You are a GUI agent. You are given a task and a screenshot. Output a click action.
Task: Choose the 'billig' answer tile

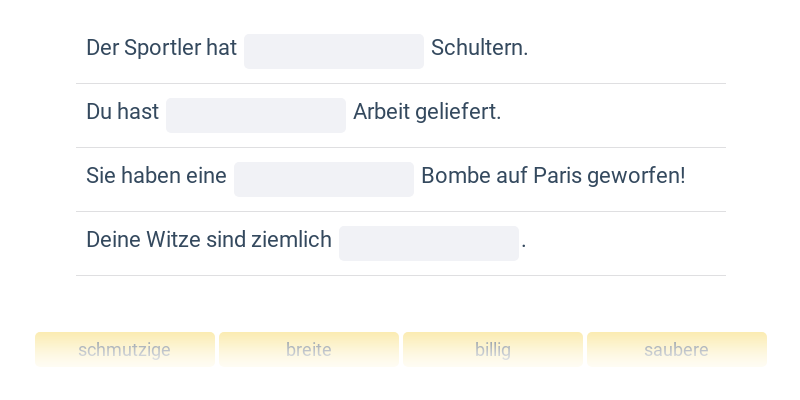coord(493,350)
